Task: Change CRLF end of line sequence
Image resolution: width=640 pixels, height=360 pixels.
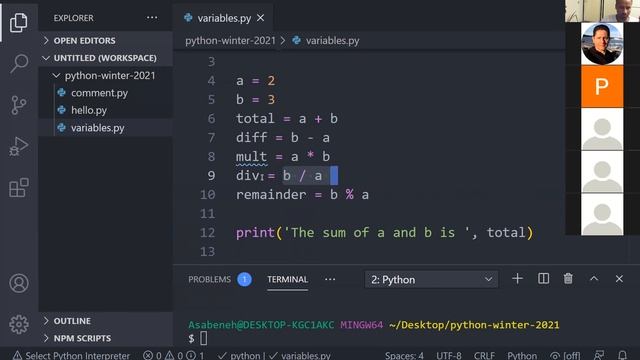Action: click(x=484, y=355)
